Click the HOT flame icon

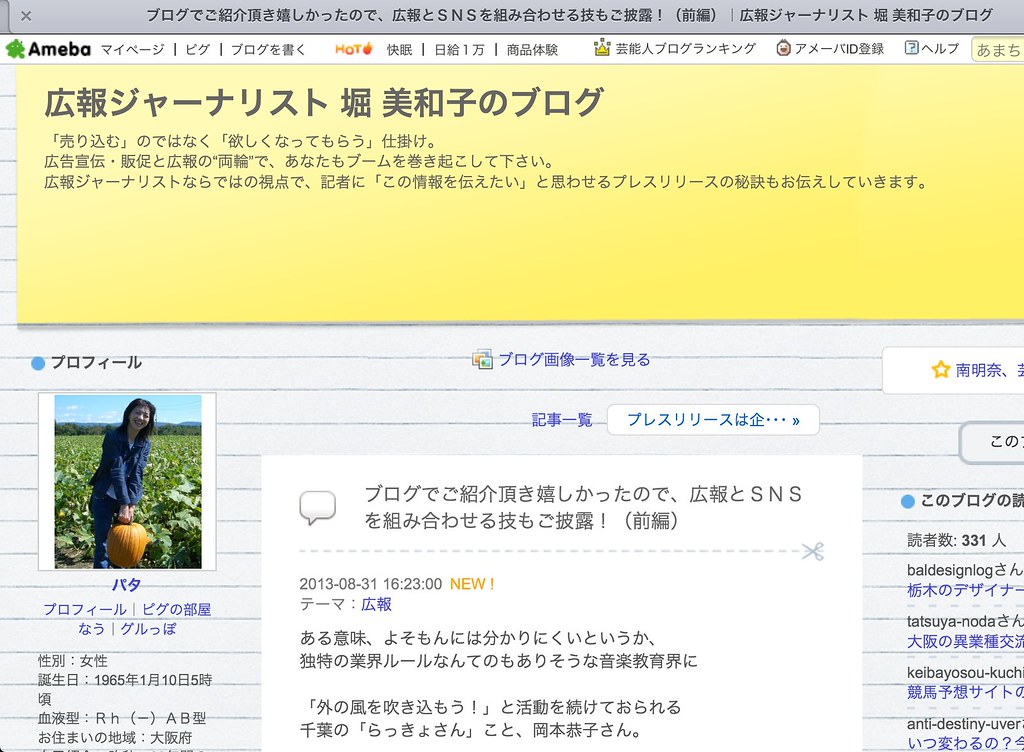(353, 49)
